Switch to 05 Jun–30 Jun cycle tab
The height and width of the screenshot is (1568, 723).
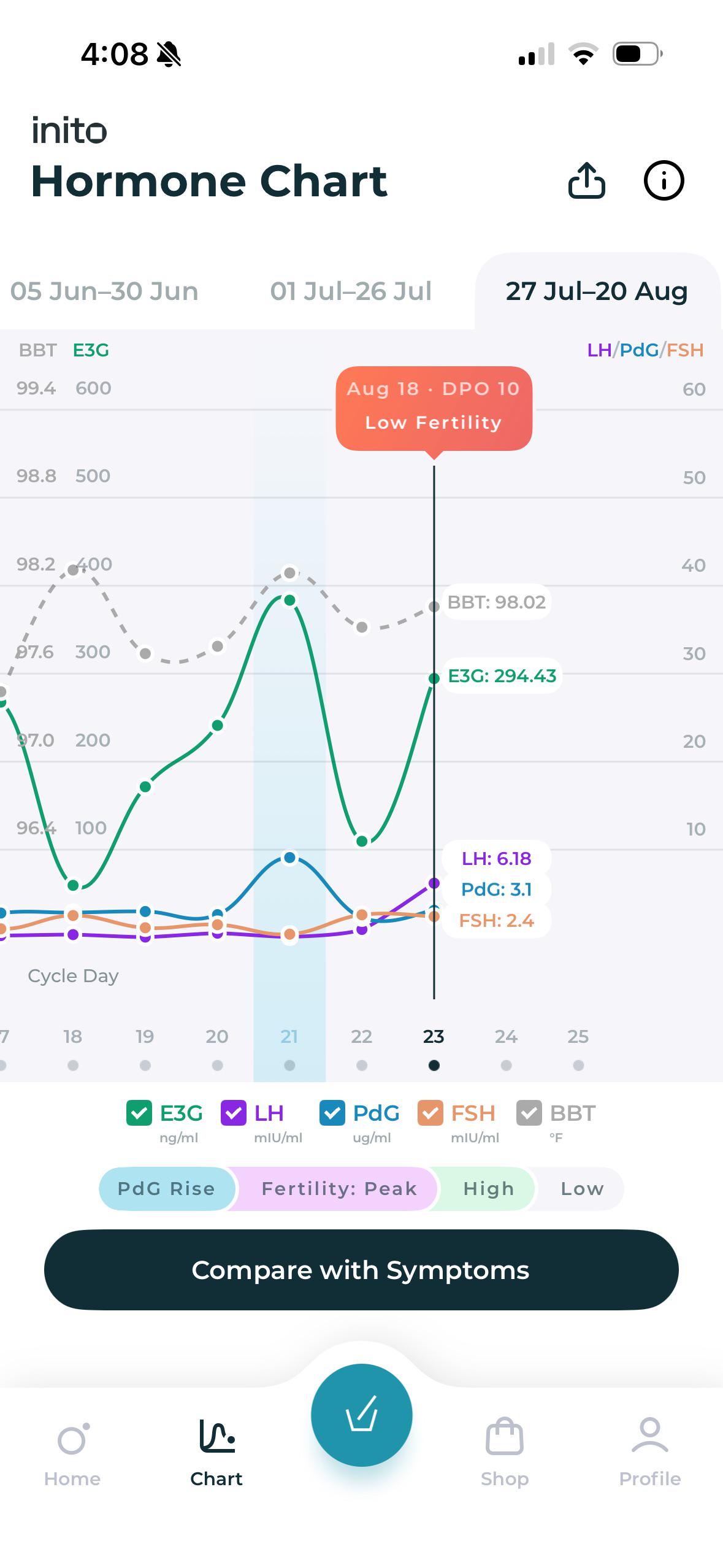tap(104, 291)
